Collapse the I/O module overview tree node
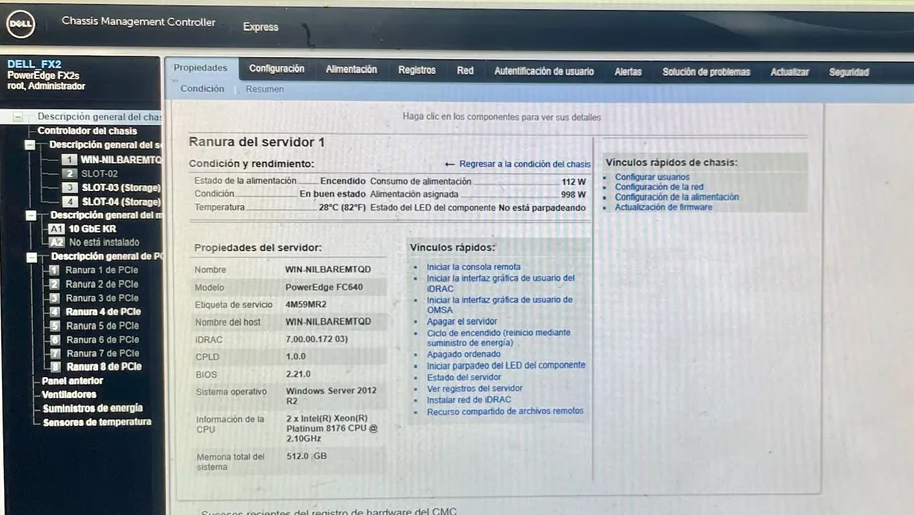 tap(31, 215)
